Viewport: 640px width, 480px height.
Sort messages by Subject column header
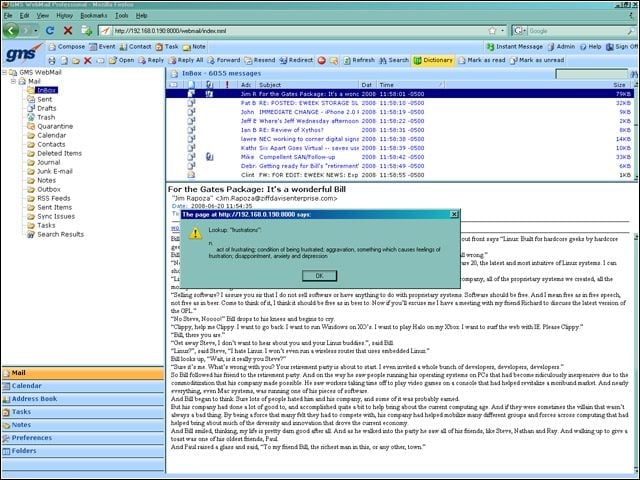(x=308, y=85)
